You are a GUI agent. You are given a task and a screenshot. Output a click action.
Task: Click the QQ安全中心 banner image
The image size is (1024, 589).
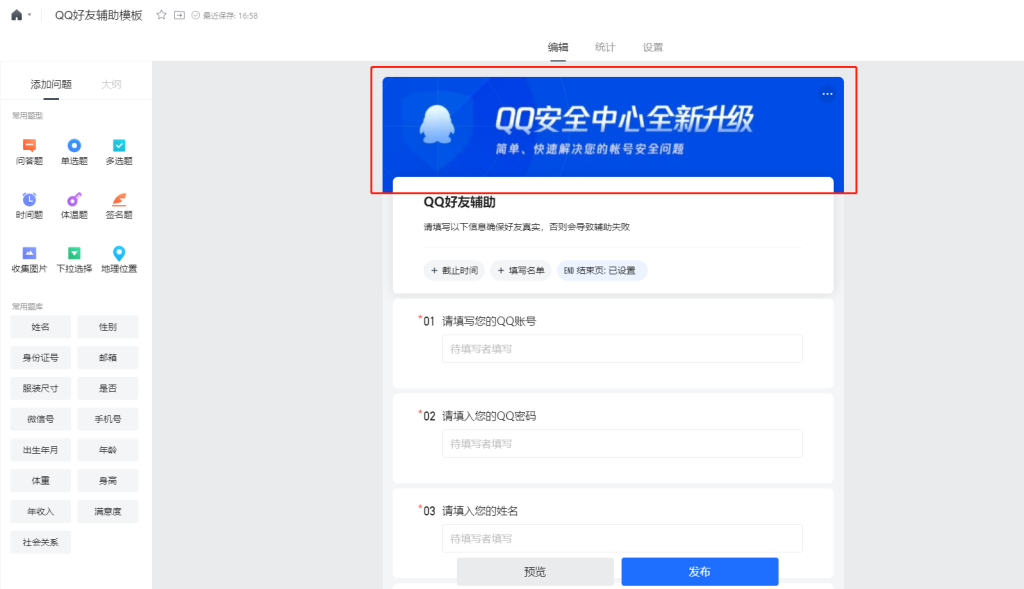coord(613,127)
